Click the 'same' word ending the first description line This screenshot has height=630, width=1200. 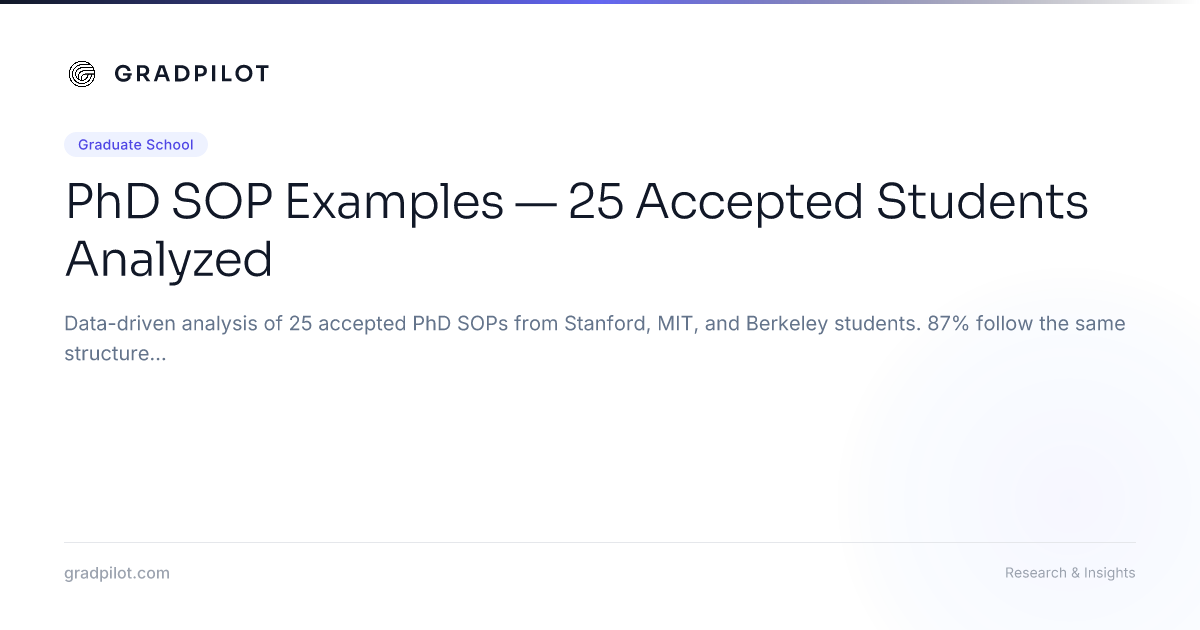tap(1101, 324)
